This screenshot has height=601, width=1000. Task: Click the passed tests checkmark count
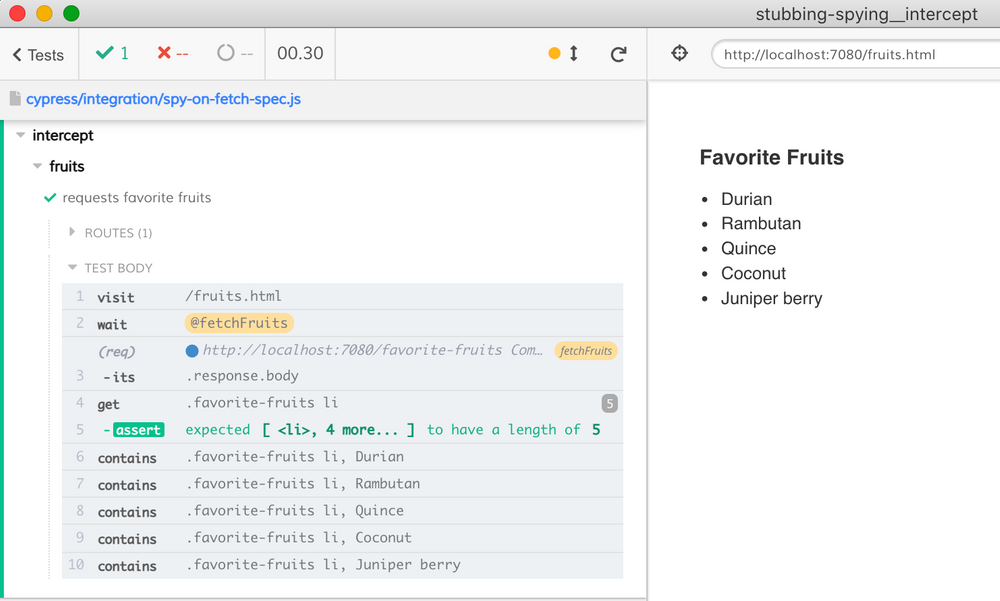click(112, 54)
